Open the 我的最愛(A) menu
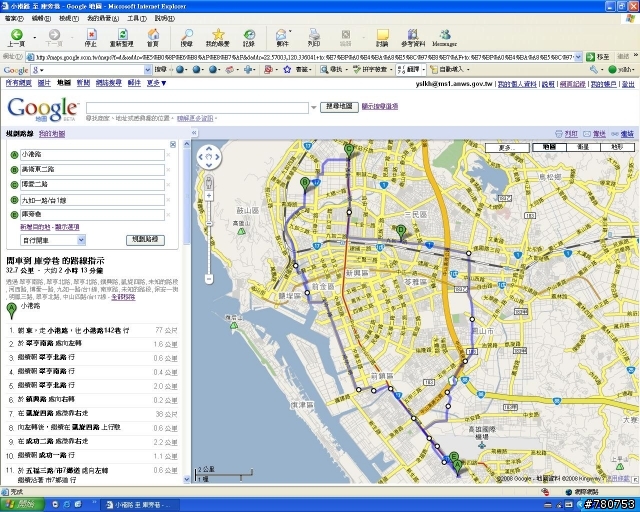640x512 pixels. [x=103, y=18]
